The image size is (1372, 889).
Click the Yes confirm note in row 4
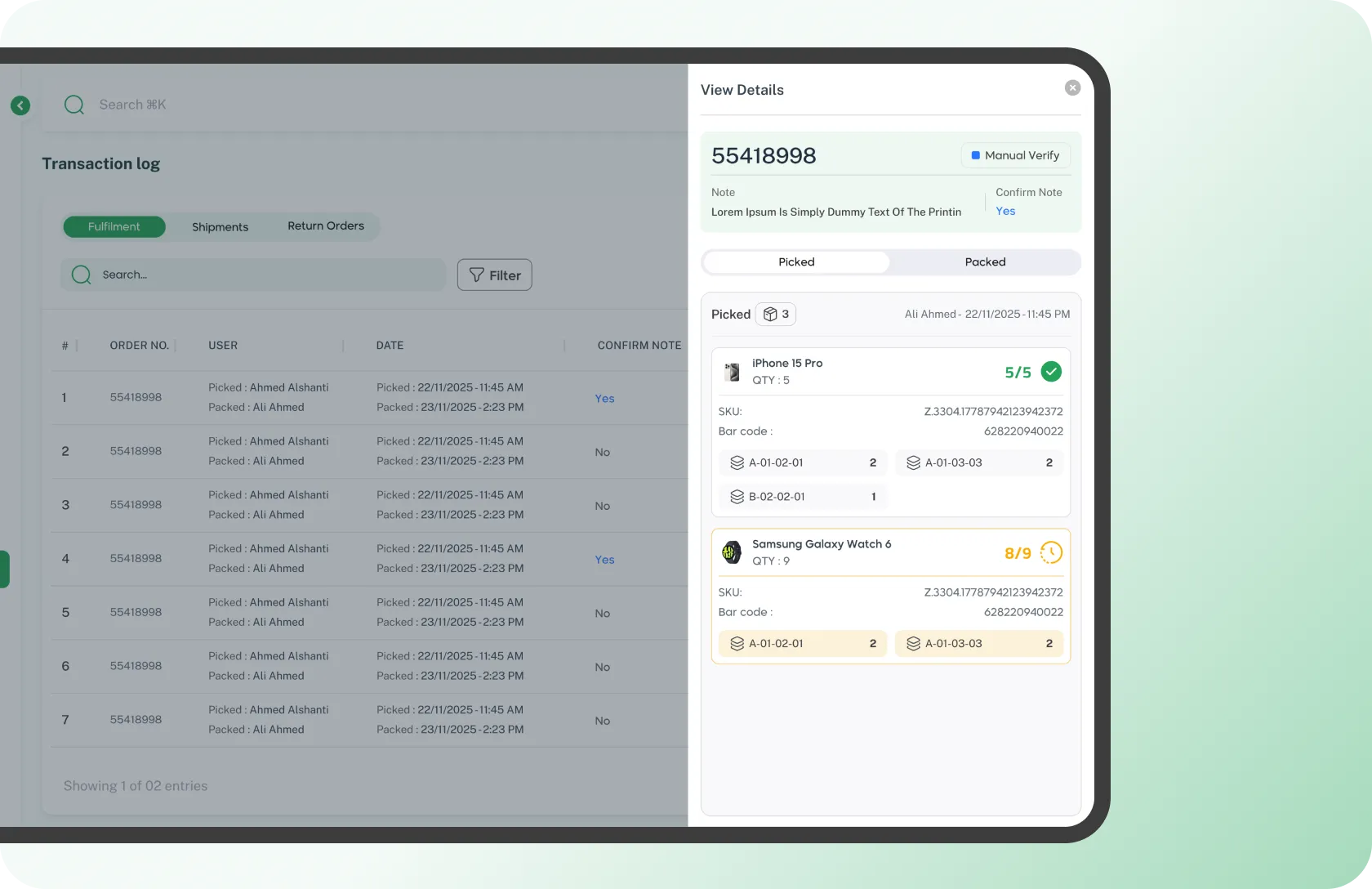(604, 560)
